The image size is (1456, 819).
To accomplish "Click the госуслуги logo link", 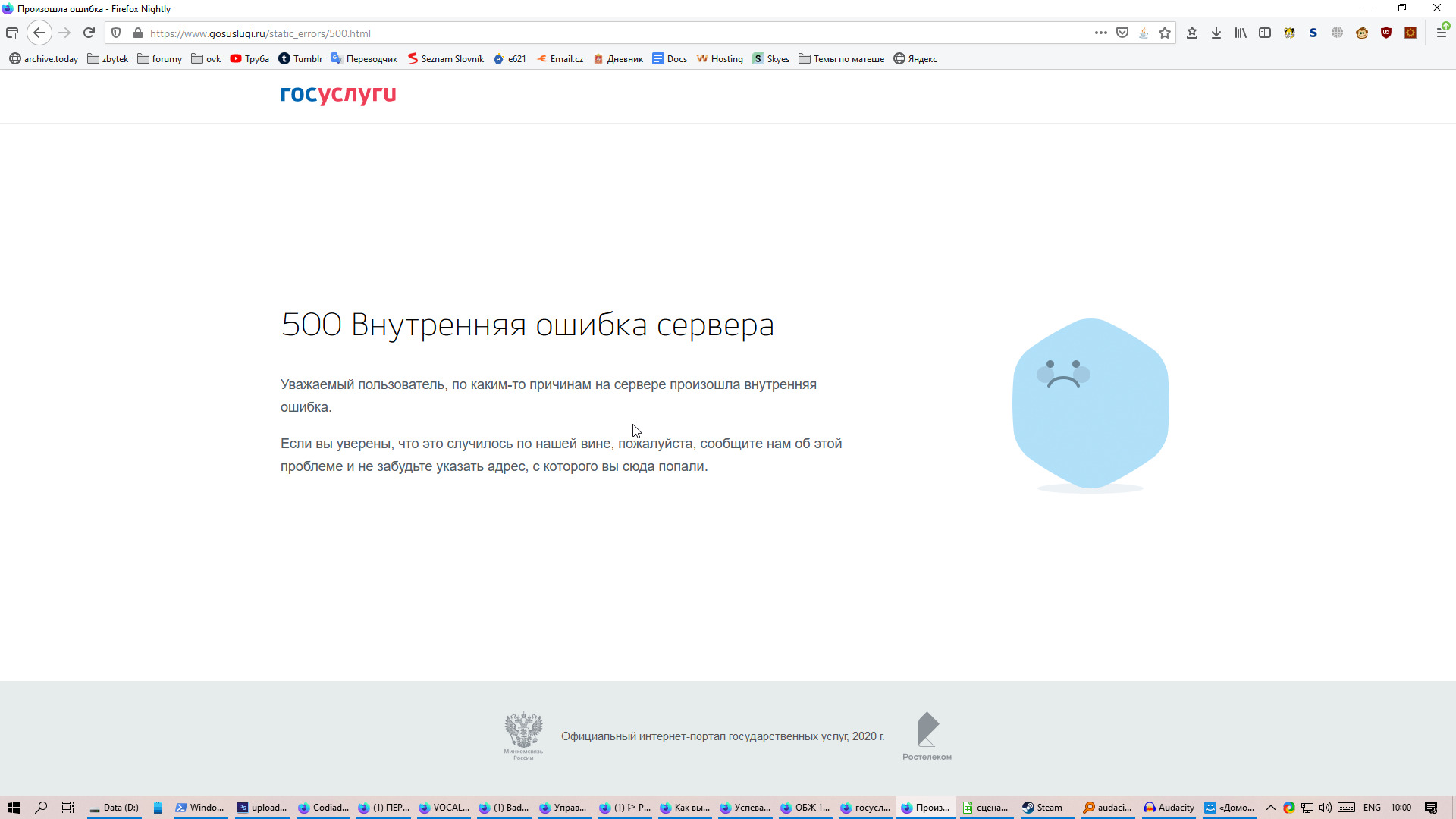I will (338, 94).
